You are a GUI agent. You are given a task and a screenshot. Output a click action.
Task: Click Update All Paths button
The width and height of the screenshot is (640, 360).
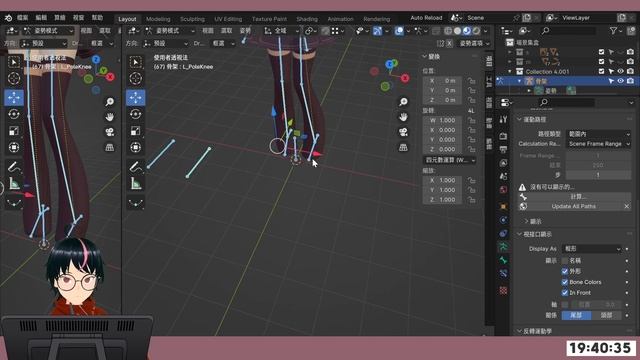pyautogui.click(x=573, y=207)
